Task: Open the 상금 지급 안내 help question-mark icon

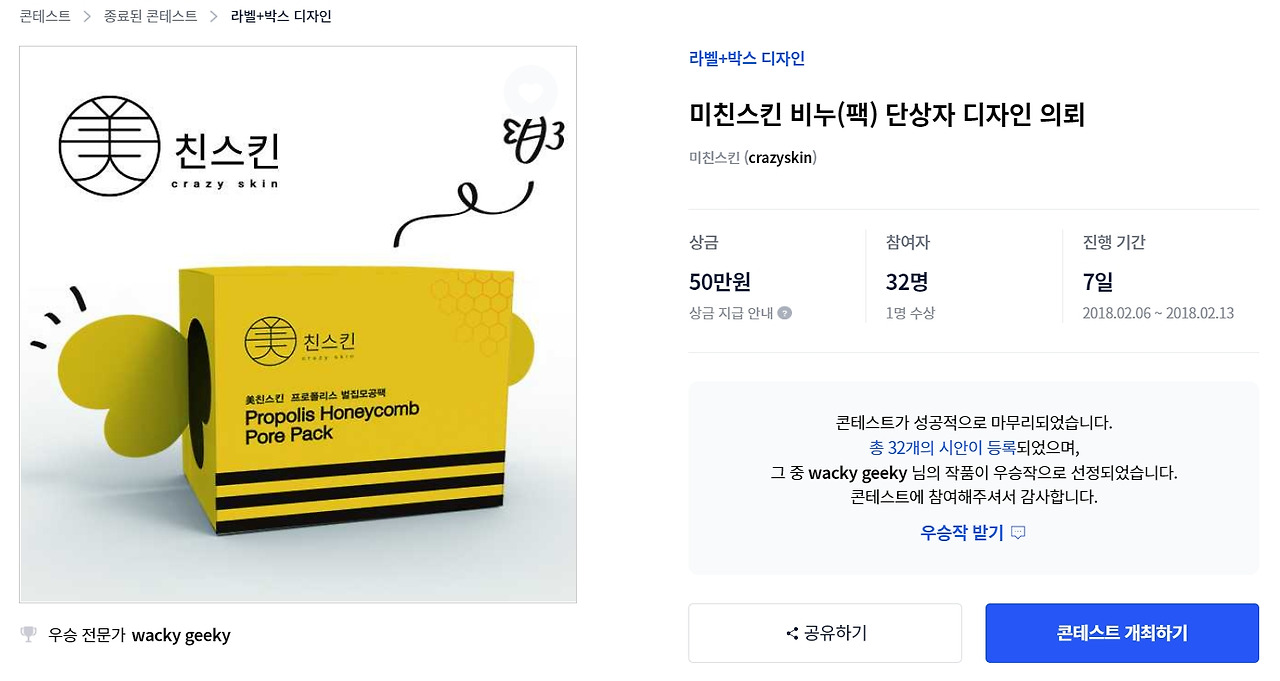Action: 785,313
